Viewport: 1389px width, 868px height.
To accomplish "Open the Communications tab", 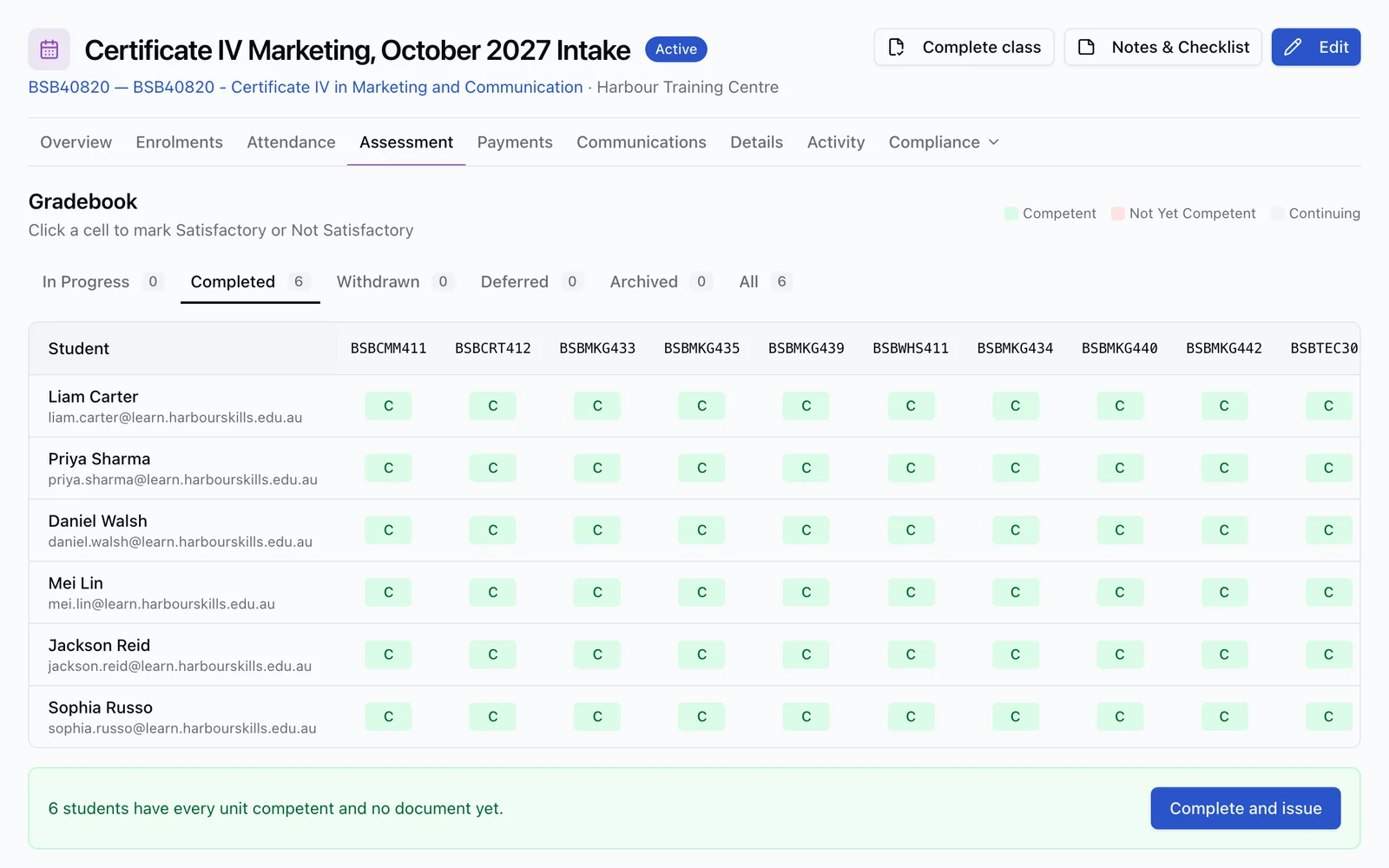I will point(642,142).
